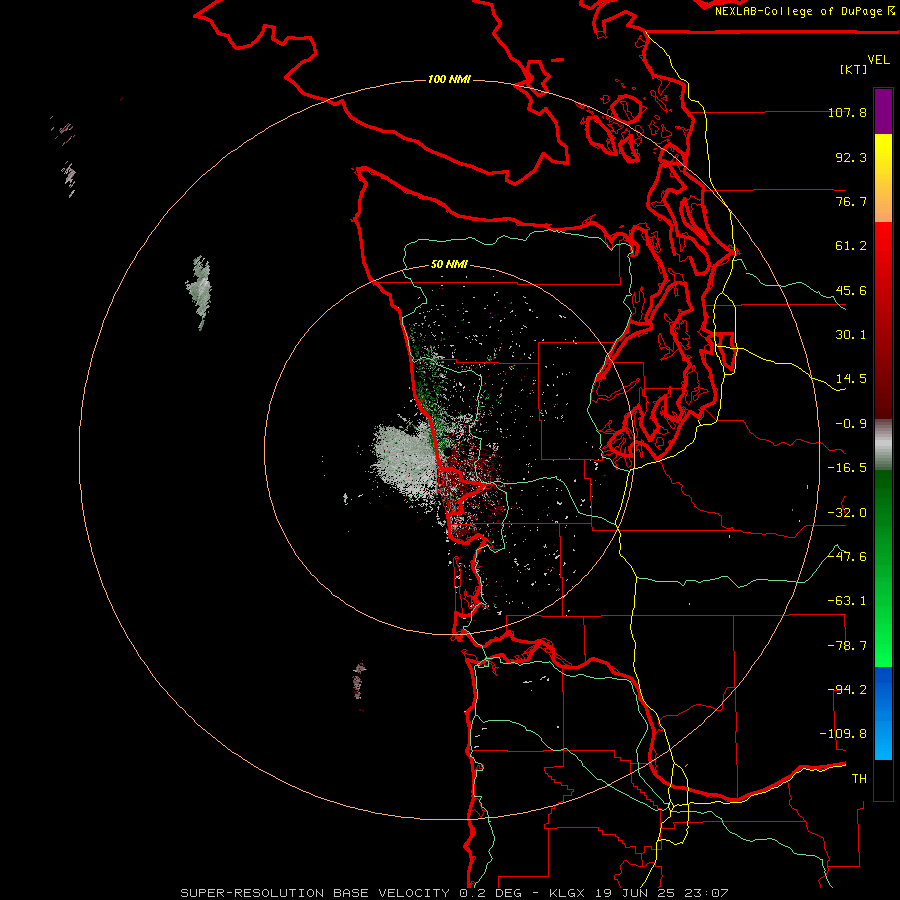This screenshot has height=900, width=900.
Task: Click the -78.7 velocity scale value
Action: click(847, 646)
